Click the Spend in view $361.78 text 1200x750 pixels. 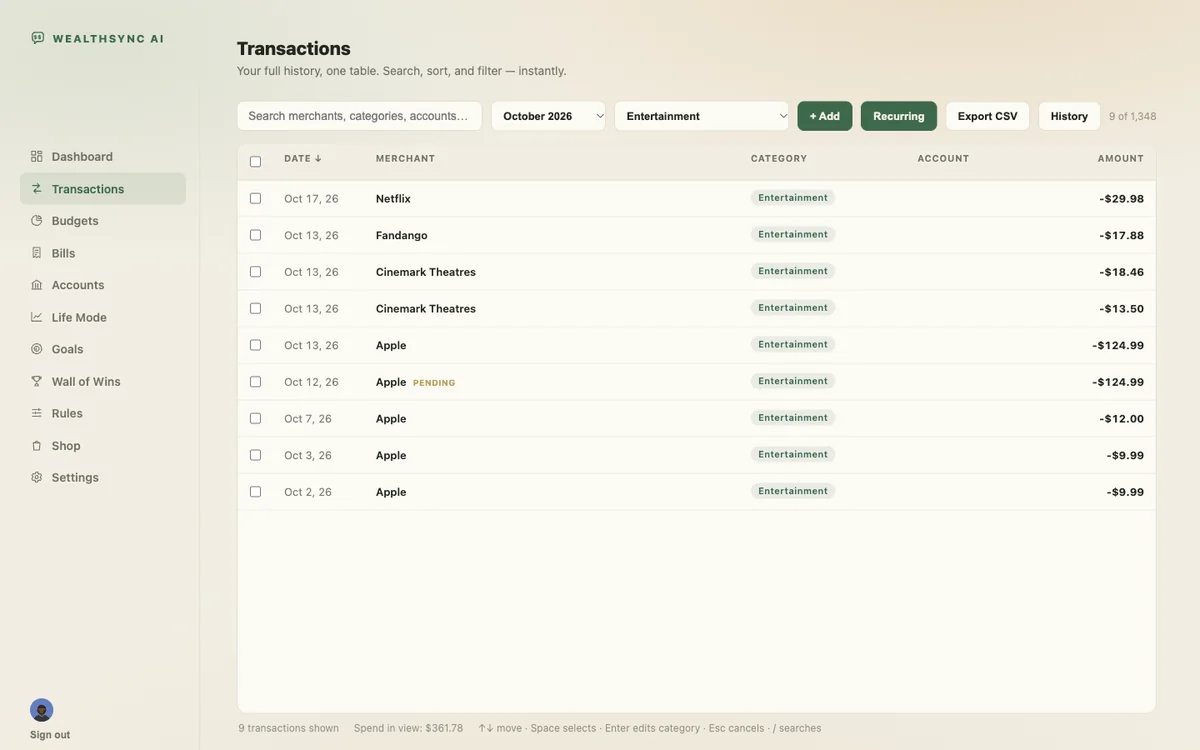point(408,729)
